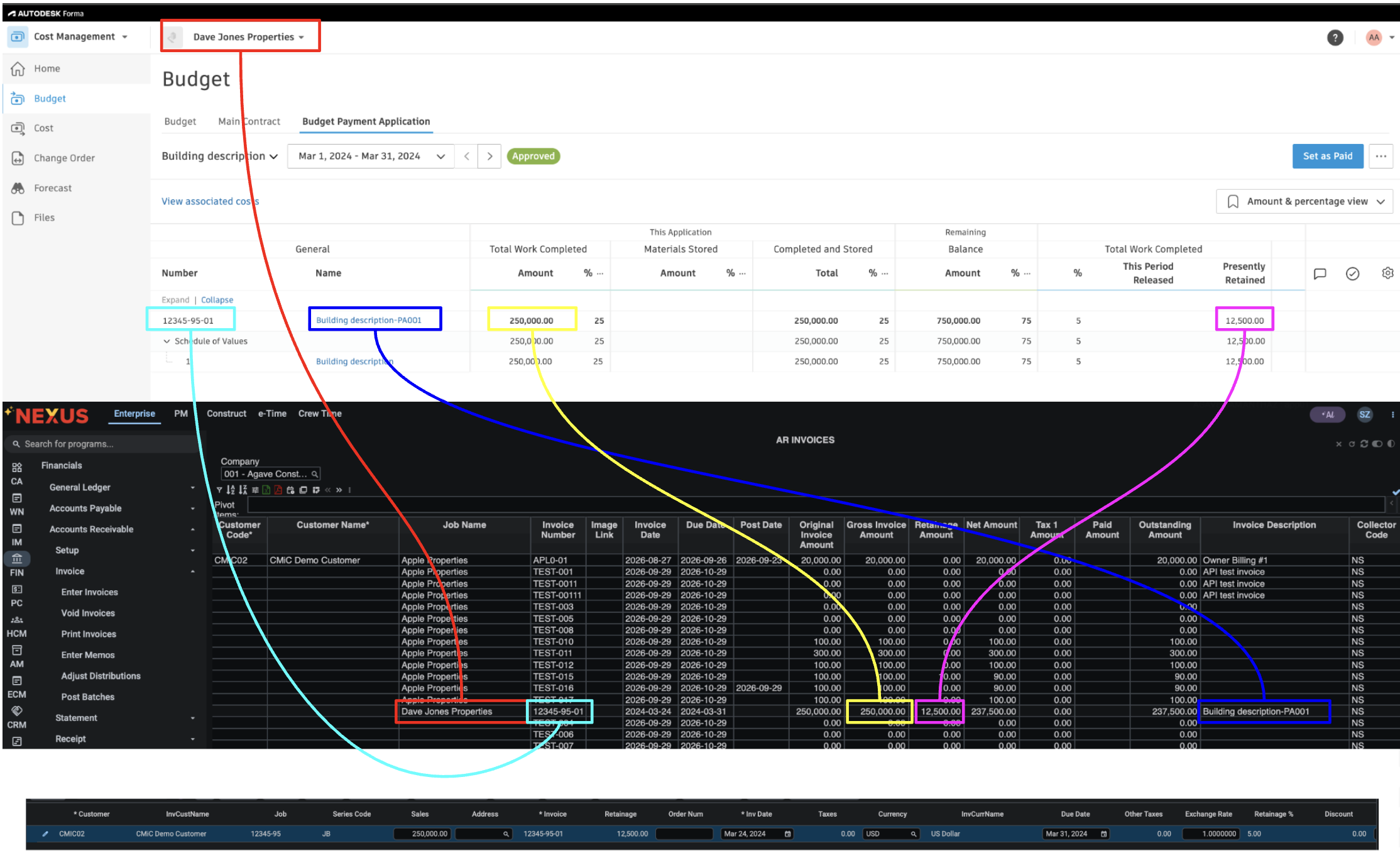Click the FIN bank module icon
The height and width of the screenshot is (865, 1400).
click(17, 558)
